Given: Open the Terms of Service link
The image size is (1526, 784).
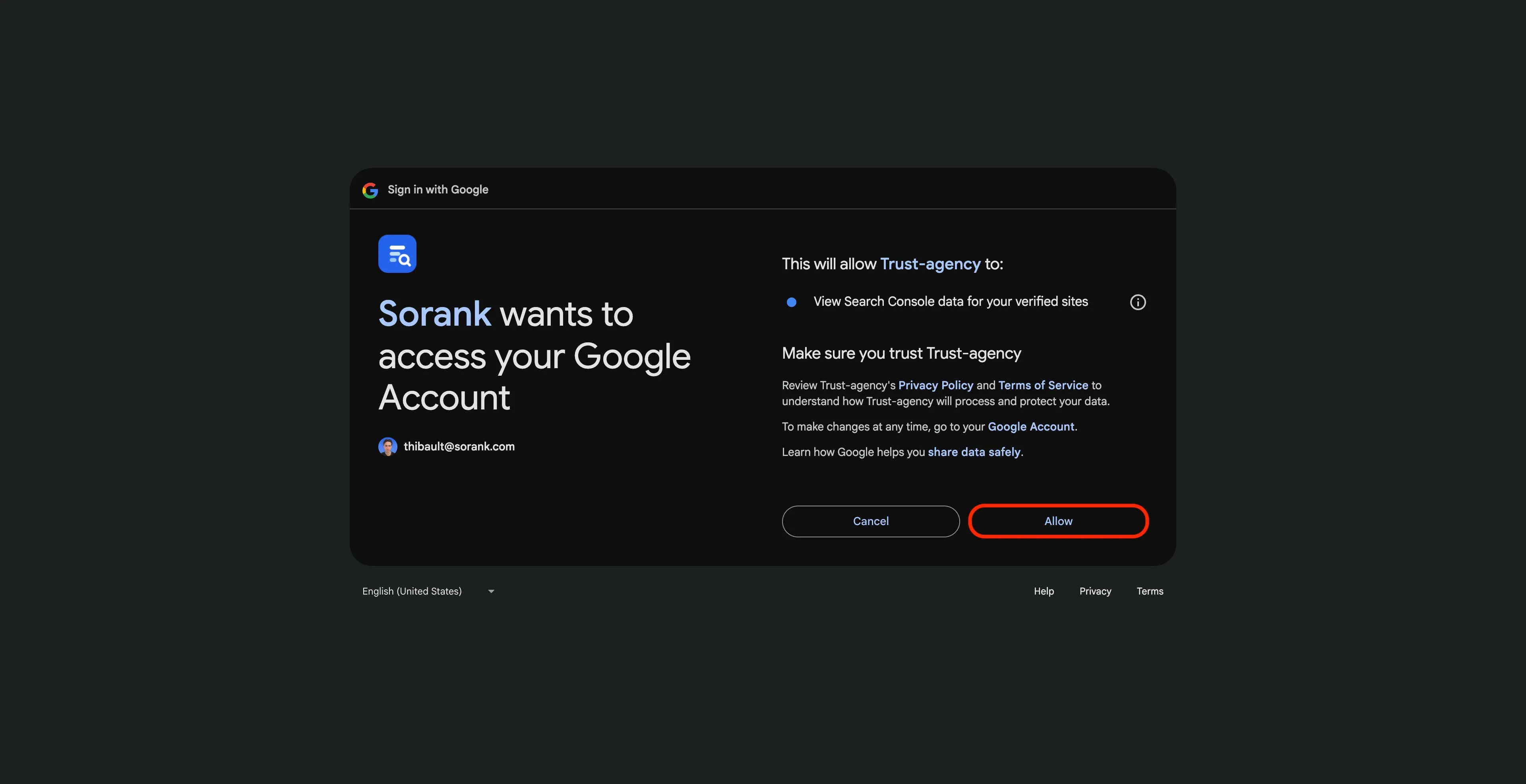Looking at the screenshot, I should [1043, 386].
